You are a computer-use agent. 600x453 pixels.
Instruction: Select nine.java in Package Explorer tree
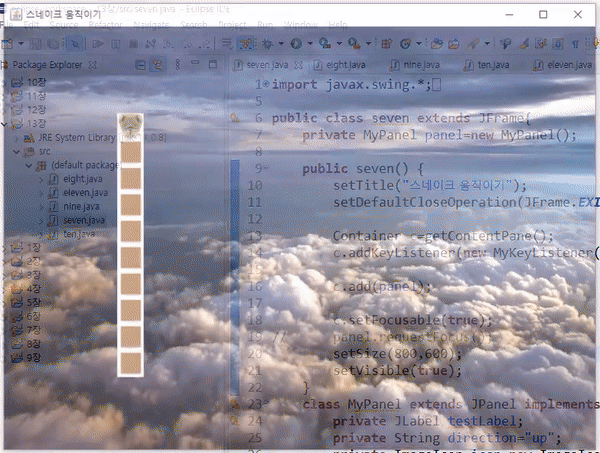(x=81, y=207)
